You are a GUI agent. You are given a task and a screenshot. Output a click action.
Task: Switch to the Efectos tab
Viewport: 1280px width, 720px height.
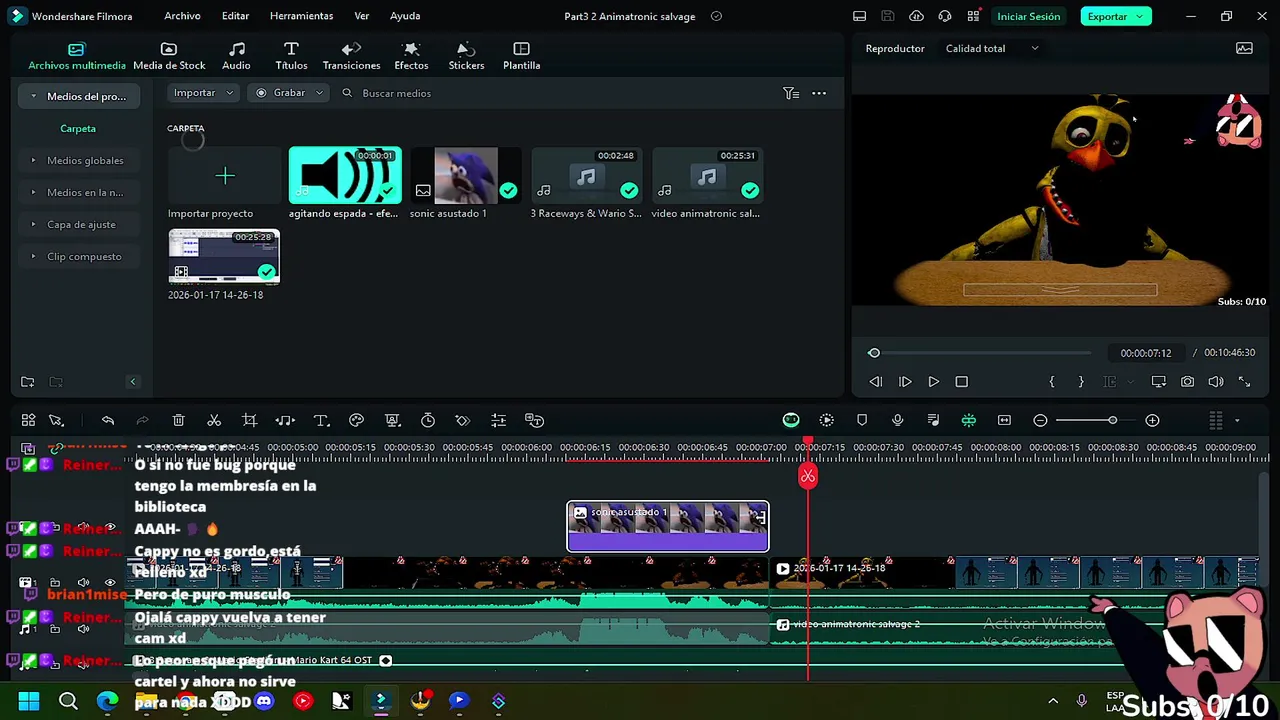click(411, 56)
